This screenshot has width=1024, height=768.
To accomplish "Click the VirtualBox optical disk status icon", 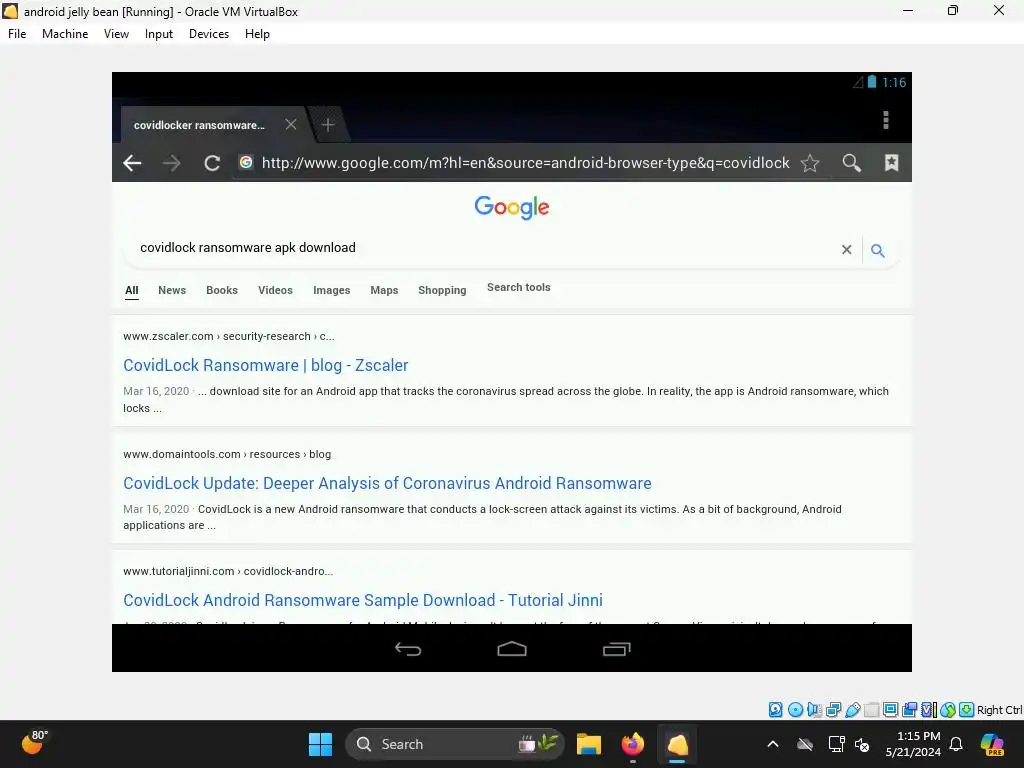I will point(795,710).
